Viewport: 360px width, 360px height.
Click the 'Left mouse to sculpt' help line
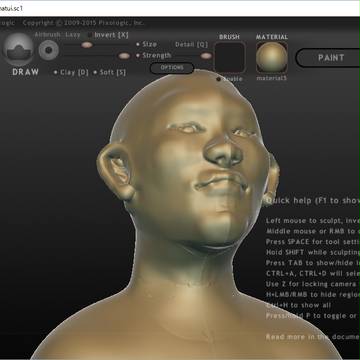pyautogui.click(x=313, y=220)
